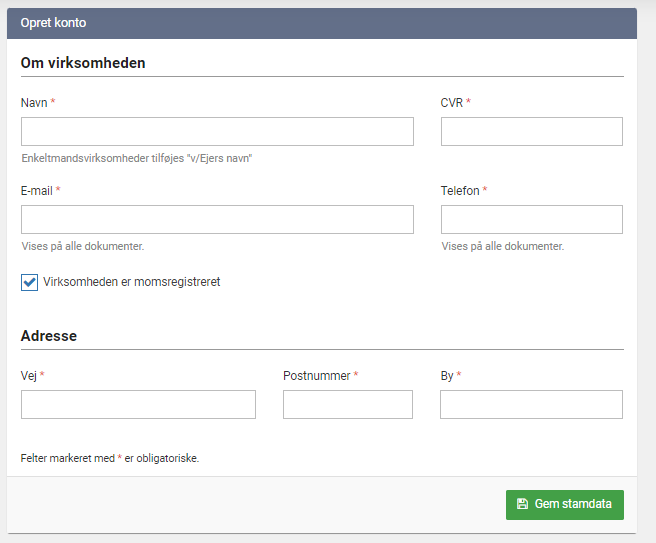Place cursor in the Vej field
This screenshot has height=543, width=656.
click(x=138, y=404)
